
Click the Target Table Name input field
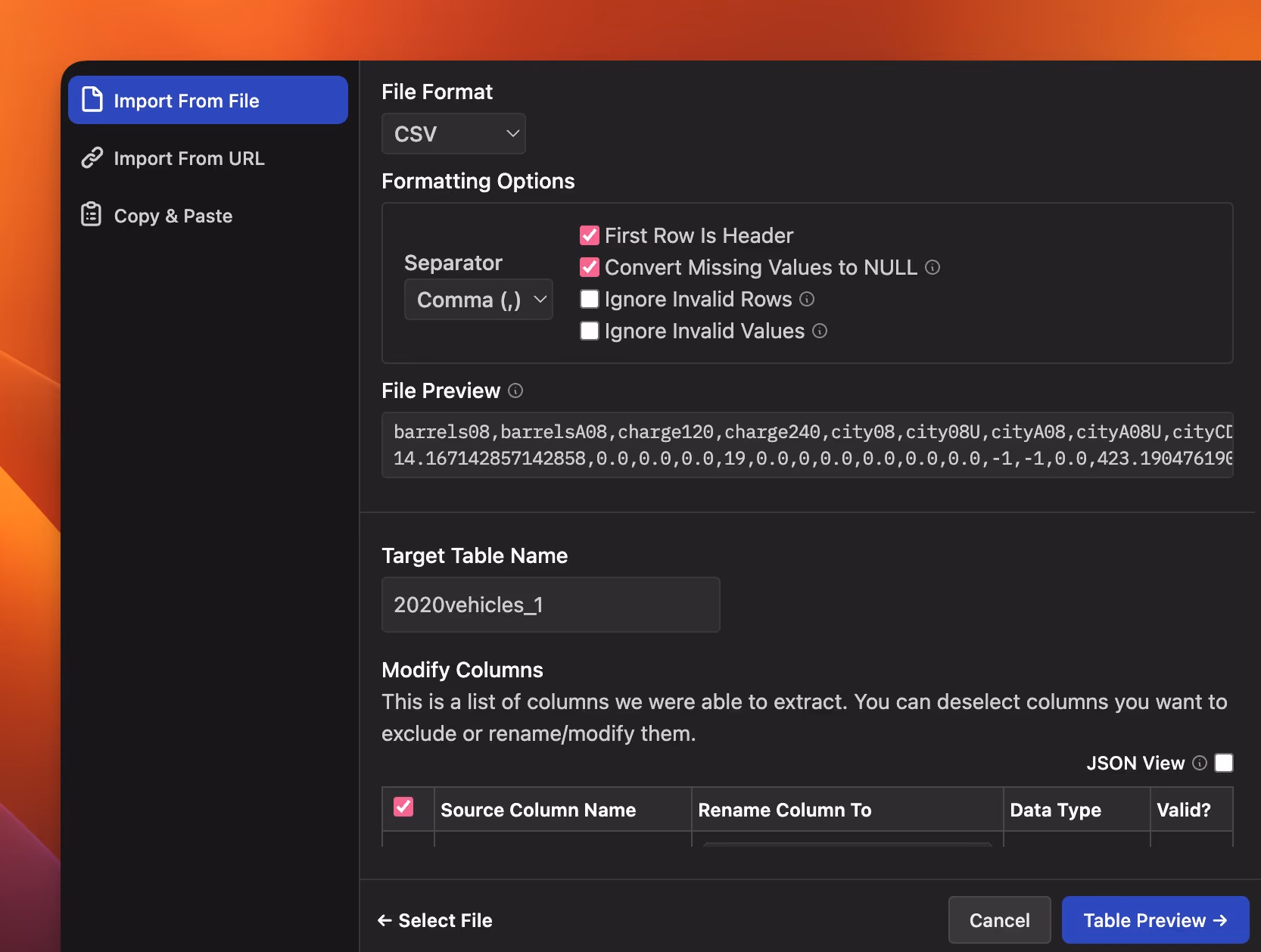(x=551, y=605)
